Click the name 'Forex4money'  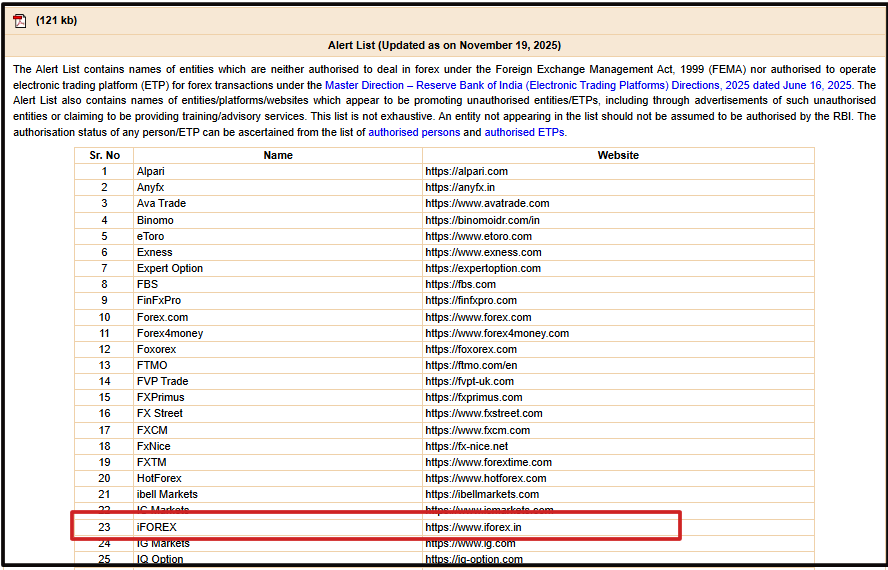pyautogui.click(x=170, y=333)
